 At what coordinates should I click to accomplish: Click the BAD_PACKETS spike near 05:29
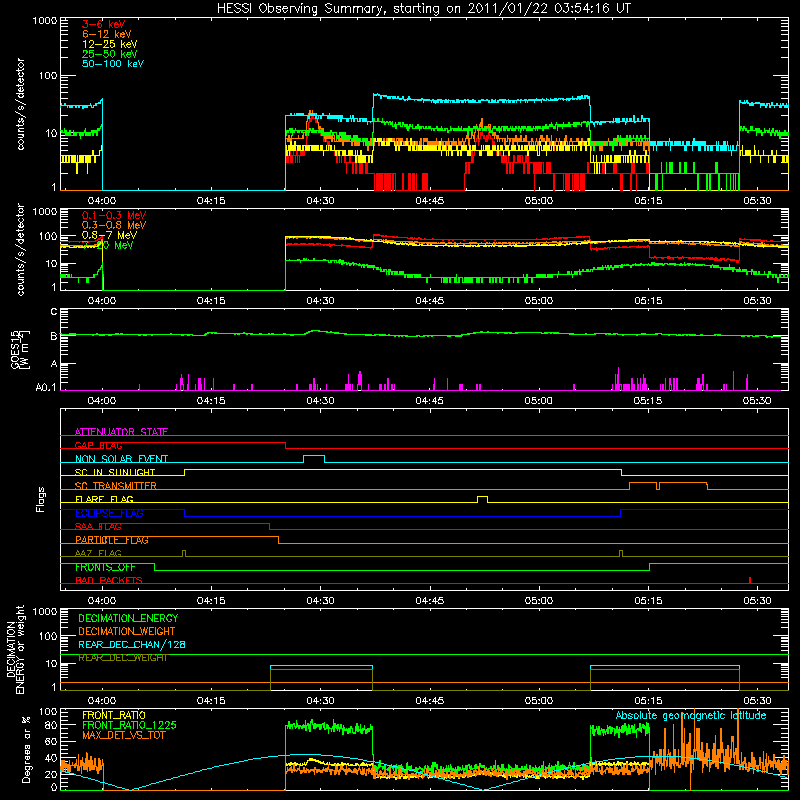point(749,580)
